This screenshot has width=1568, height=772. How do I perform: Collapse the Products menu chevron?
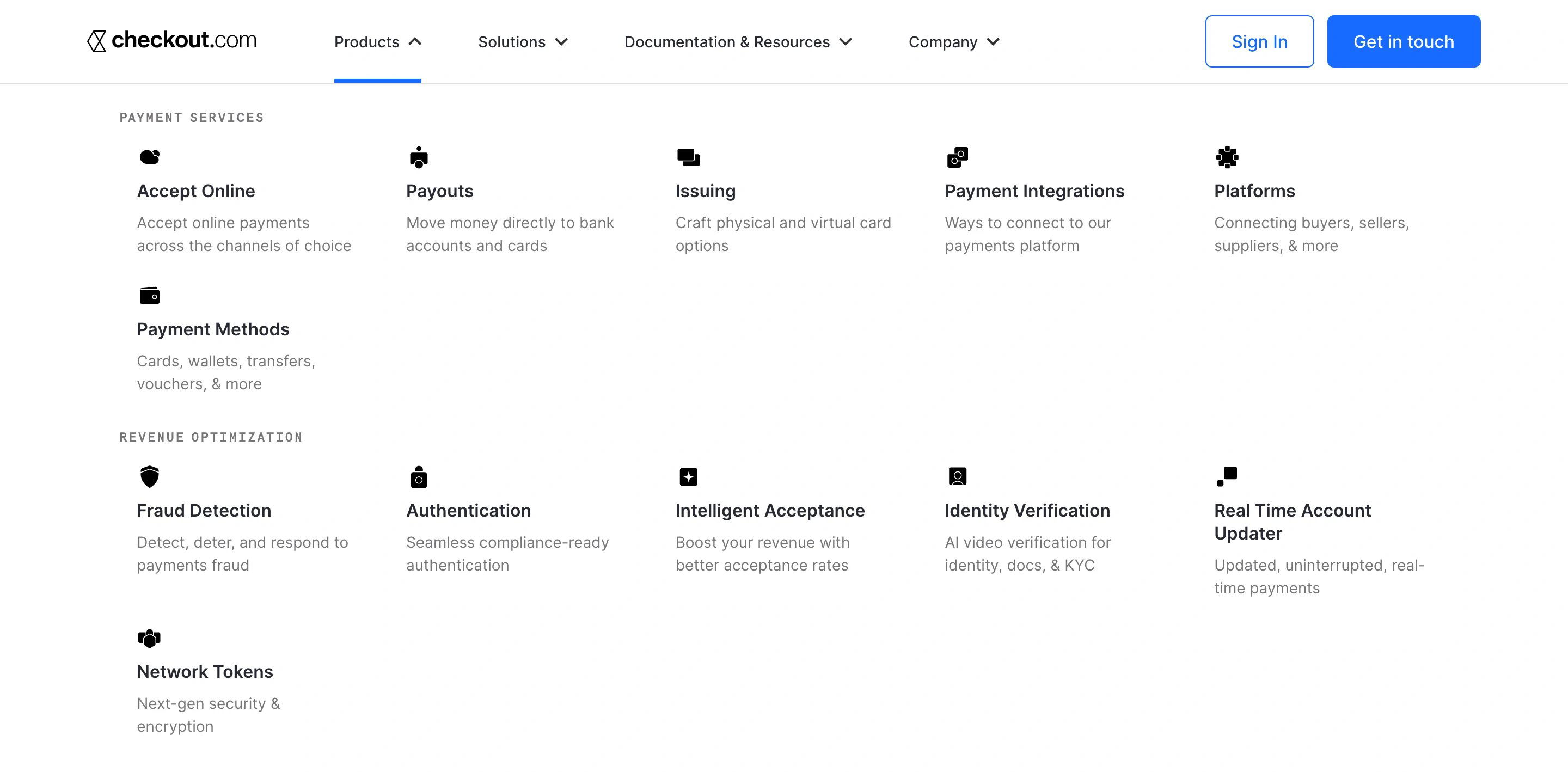pos(414,41)
